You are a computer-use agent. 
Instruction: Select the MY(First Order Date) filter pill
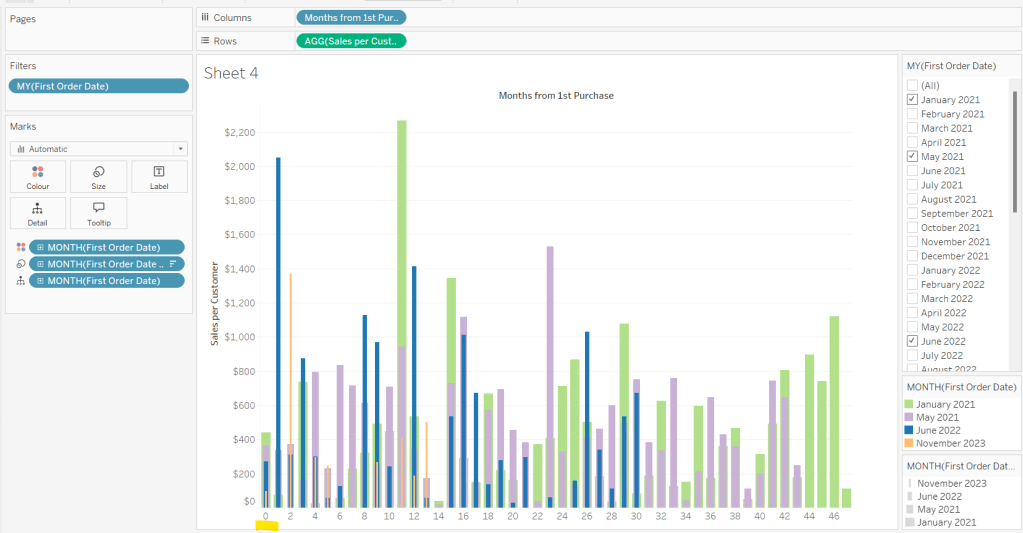click(x=98, y=86)
